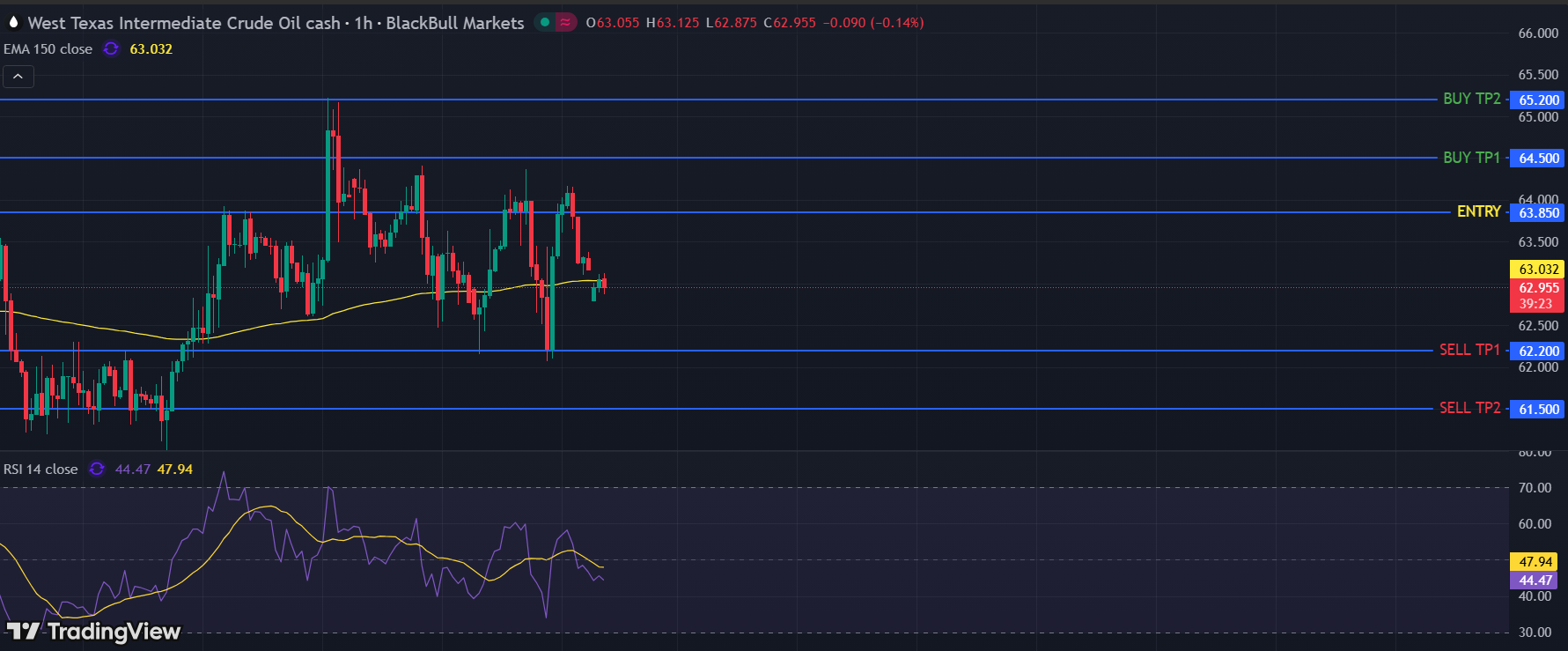Click the BUY TP2 line label
Image resolution: width=1568 pixels, height=651 pixels.
(x=1471, y=99)
